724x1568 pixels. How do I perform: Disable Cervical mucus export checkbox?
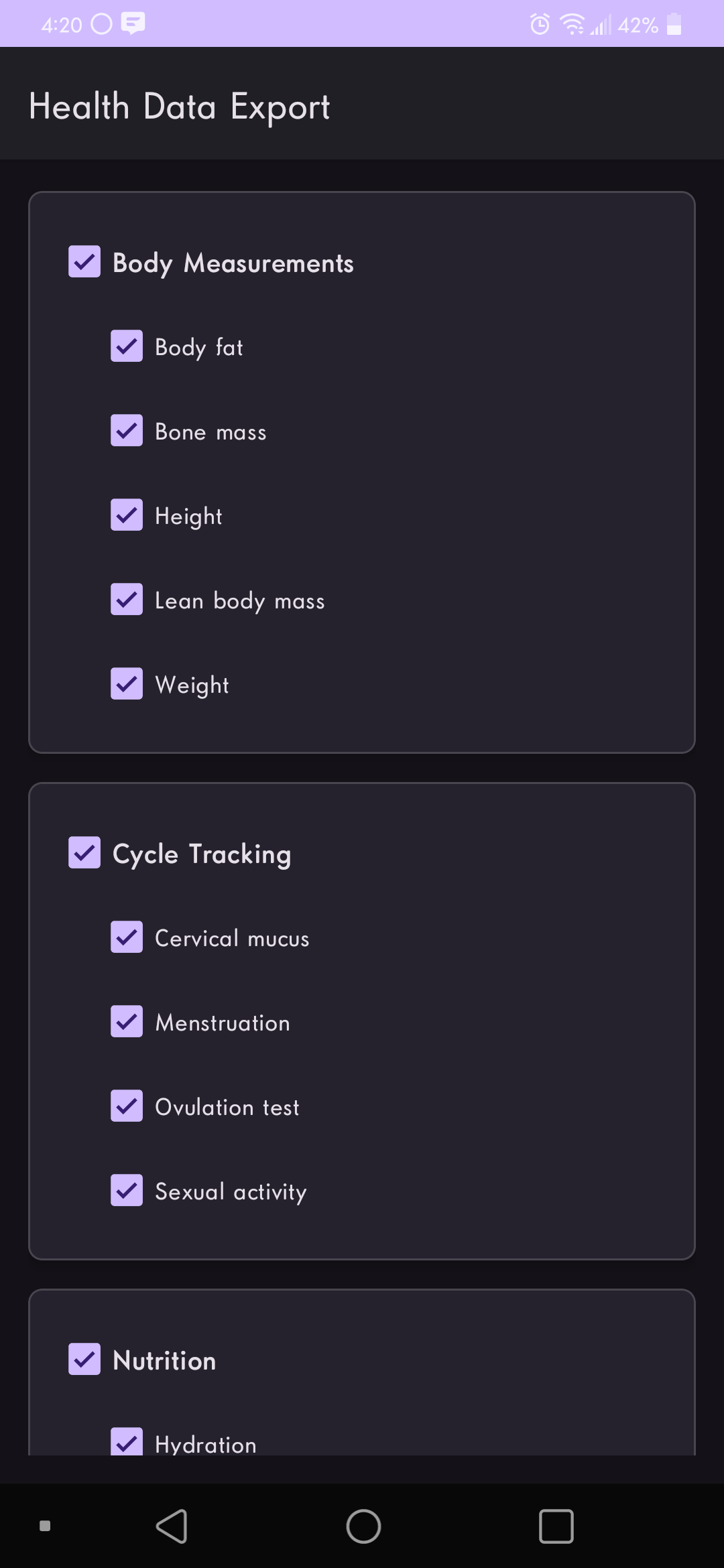pyautogui.click(x=127, y=937)
